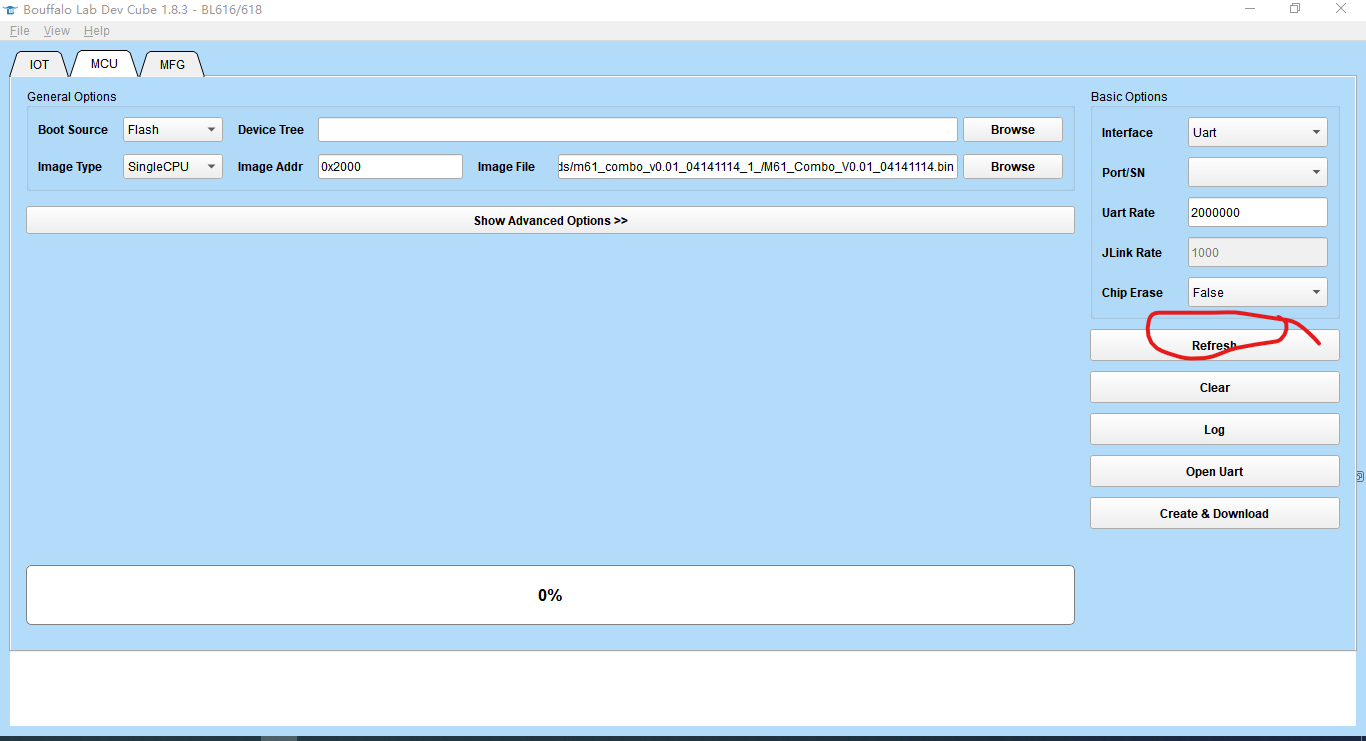Open the View menu
Image resolution: width=1366 pixels, height=741 pixels.
[x=57, y=31]
